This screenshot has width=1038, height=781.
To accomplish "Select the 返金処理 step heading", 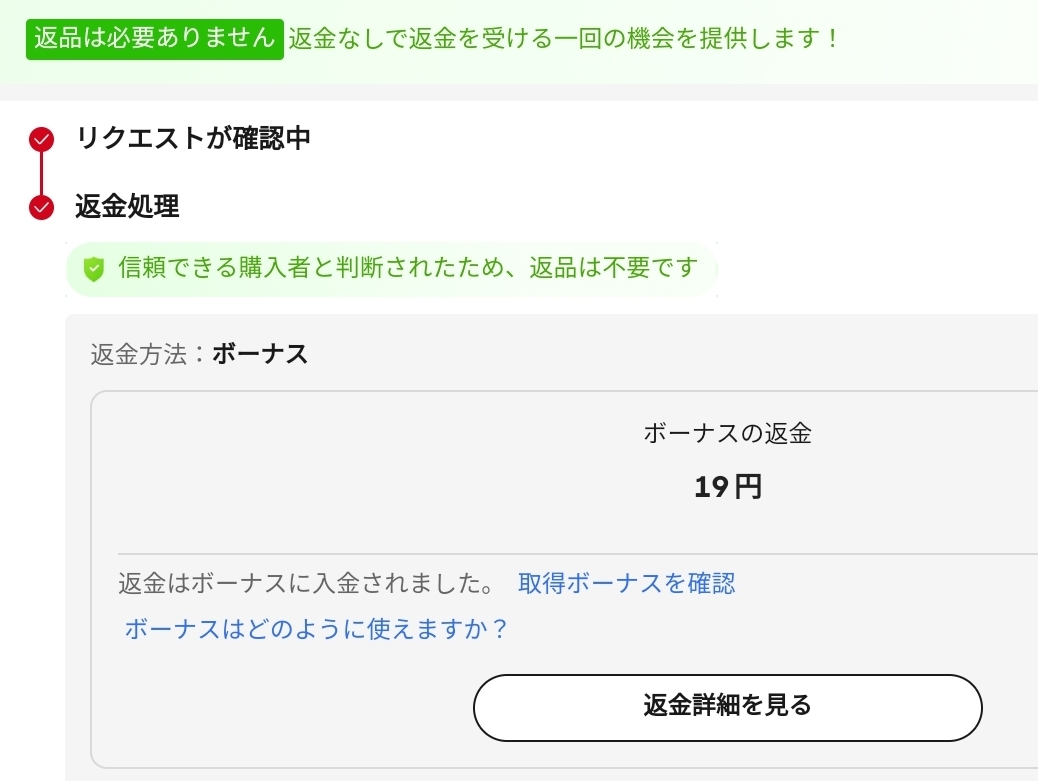I will [x=127, y=207].
